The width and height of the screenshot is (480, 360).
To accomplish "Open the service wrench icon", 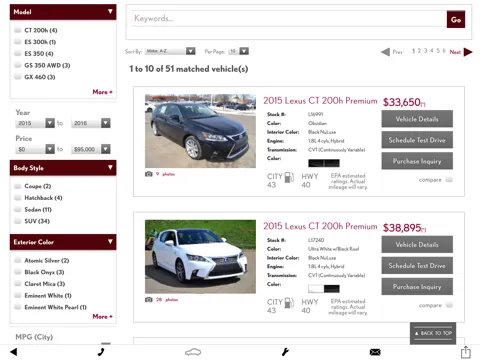I will 285,352.
